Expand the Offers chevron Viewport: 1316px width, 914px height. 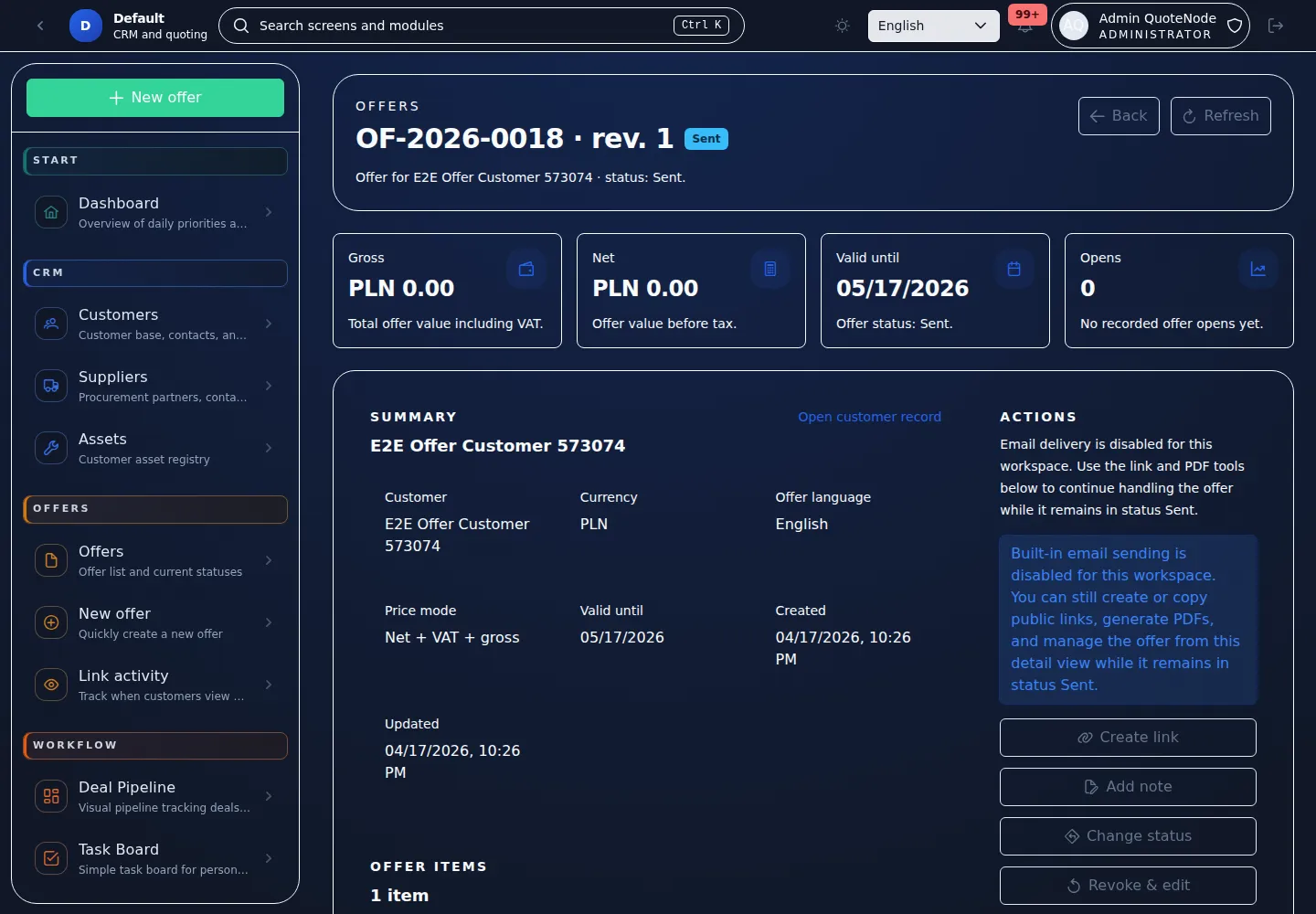point(269,560)
